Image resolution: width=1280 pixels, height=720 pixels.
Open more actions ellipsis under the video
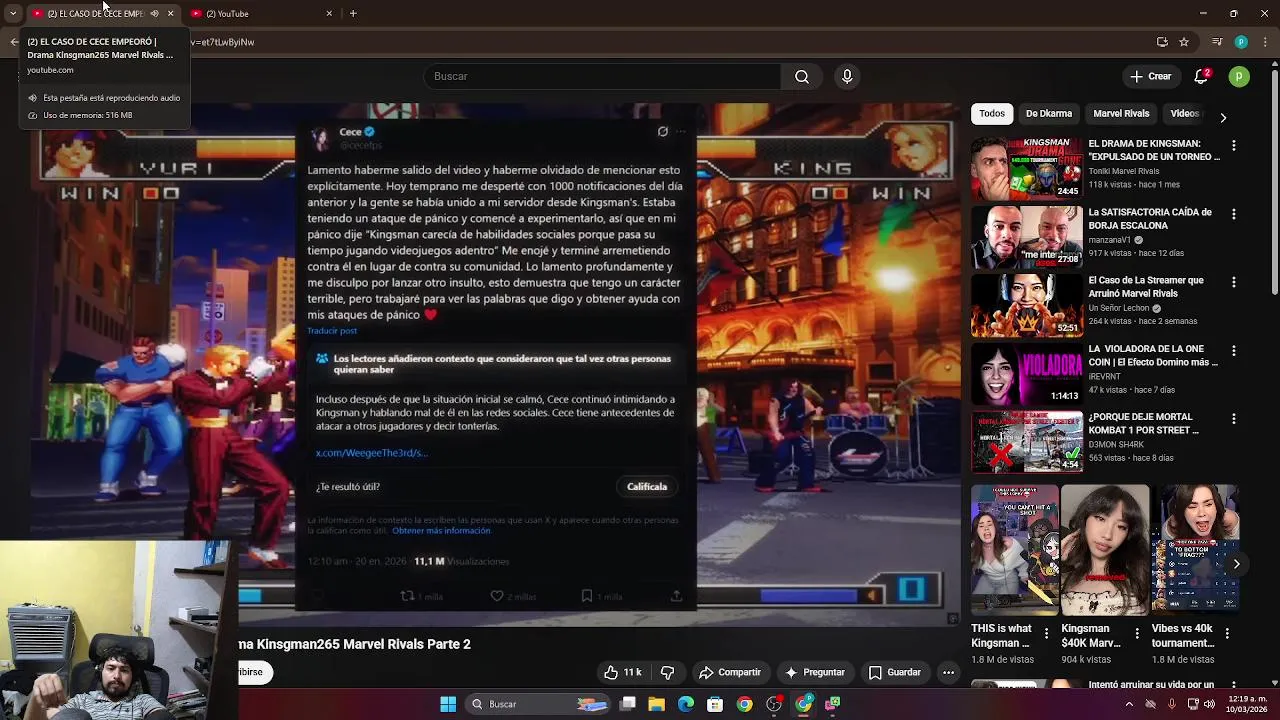point(948,672)
